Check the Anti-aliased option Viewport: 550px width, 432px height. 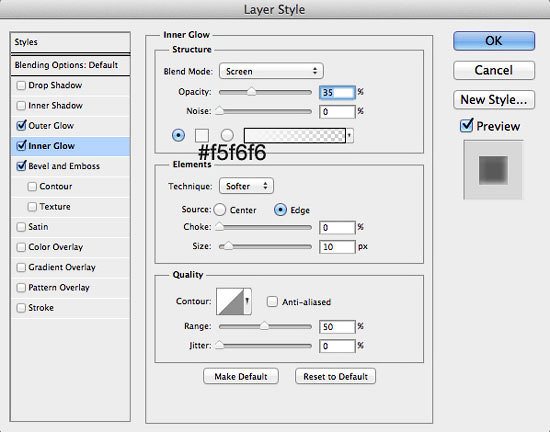[272, 302]
